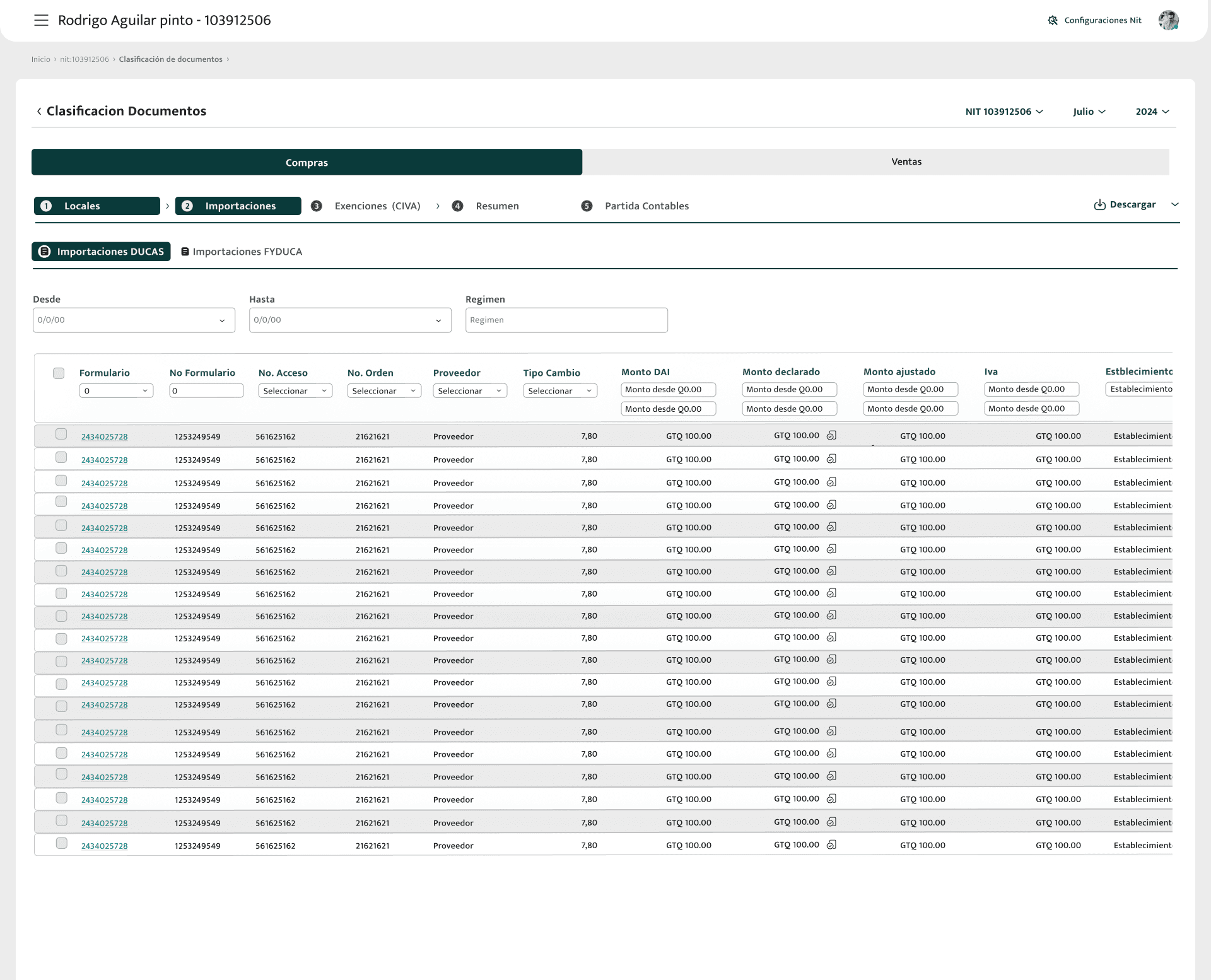Check the first table row checkbox
Image resolution: width=1211 pixels, height=980 pixels.
[61, 434]
